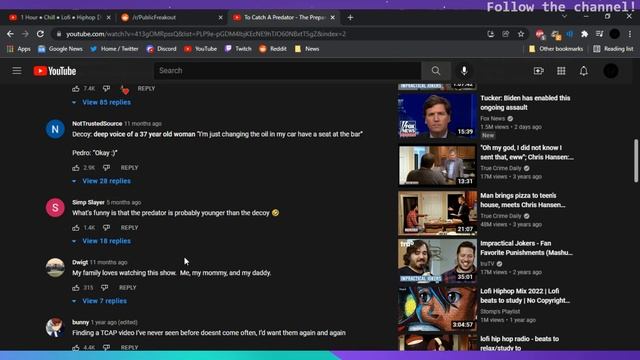Like Simp Slayer's comment
This screenshot has height=360, width=640.
click(76, 228)
